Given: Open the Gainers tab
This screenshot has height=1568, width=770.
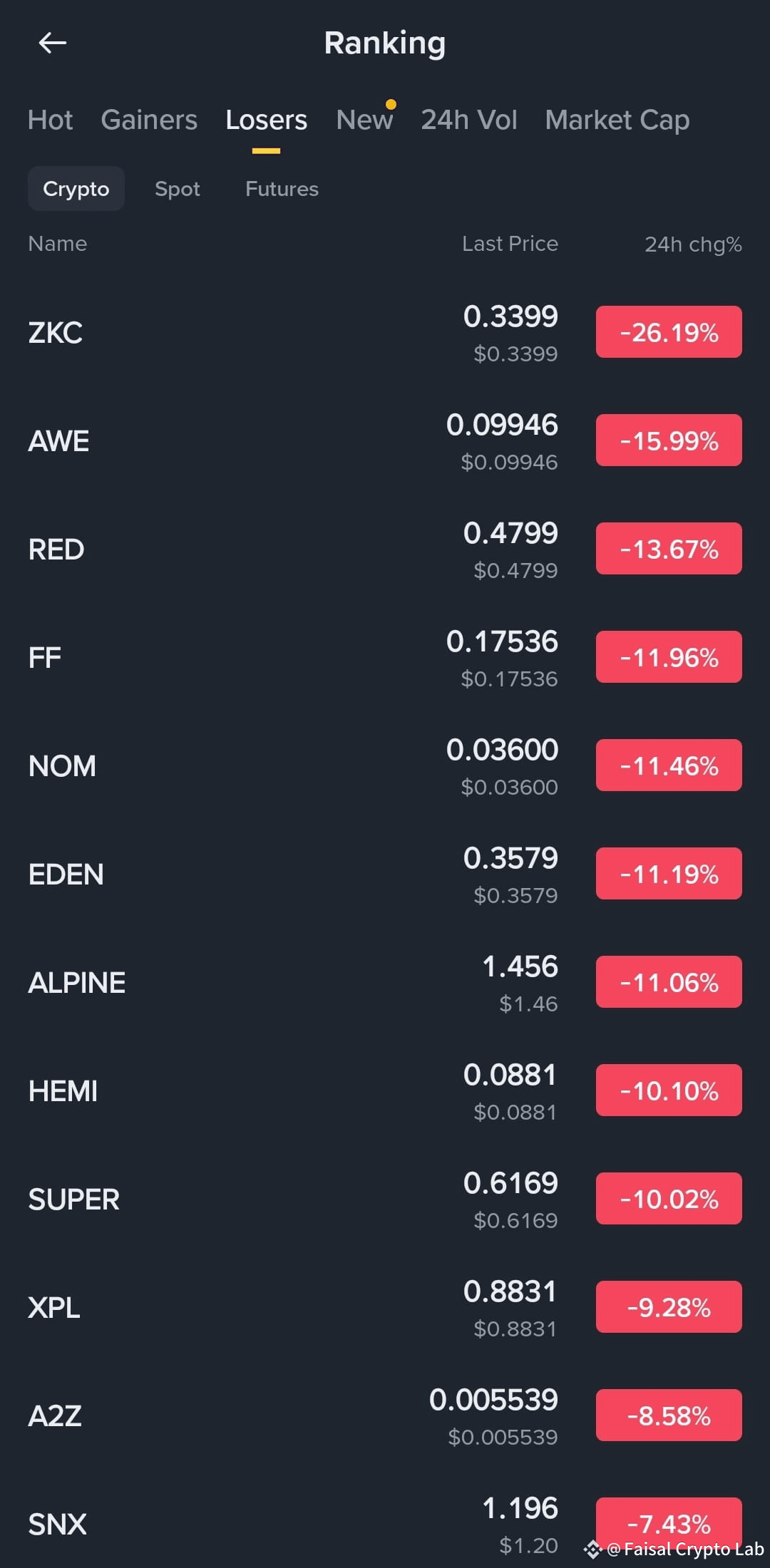Looking at the screenshot, I should (149, 120).
